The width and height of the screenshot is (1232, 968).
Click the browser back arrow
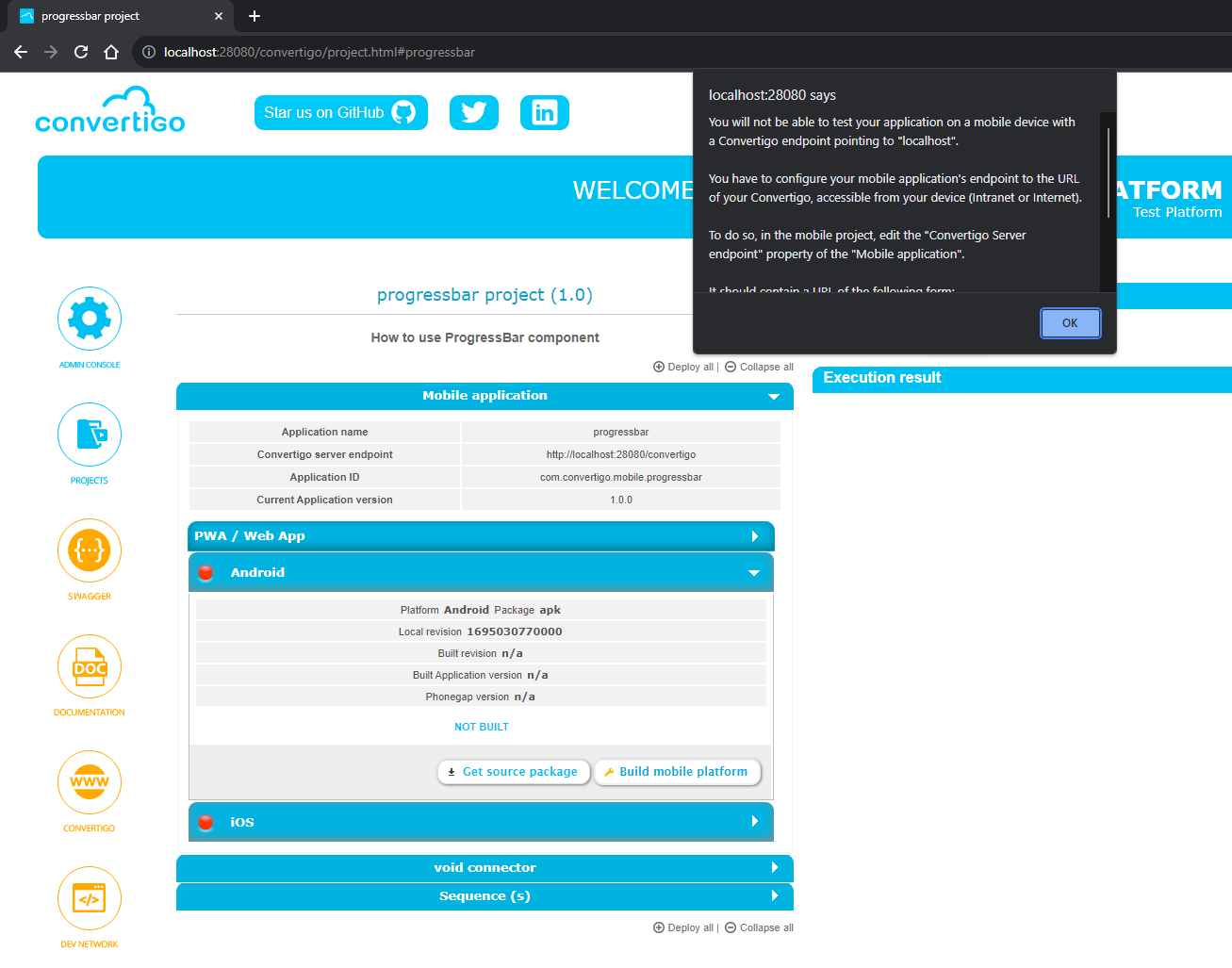click(x=21, y=52)
